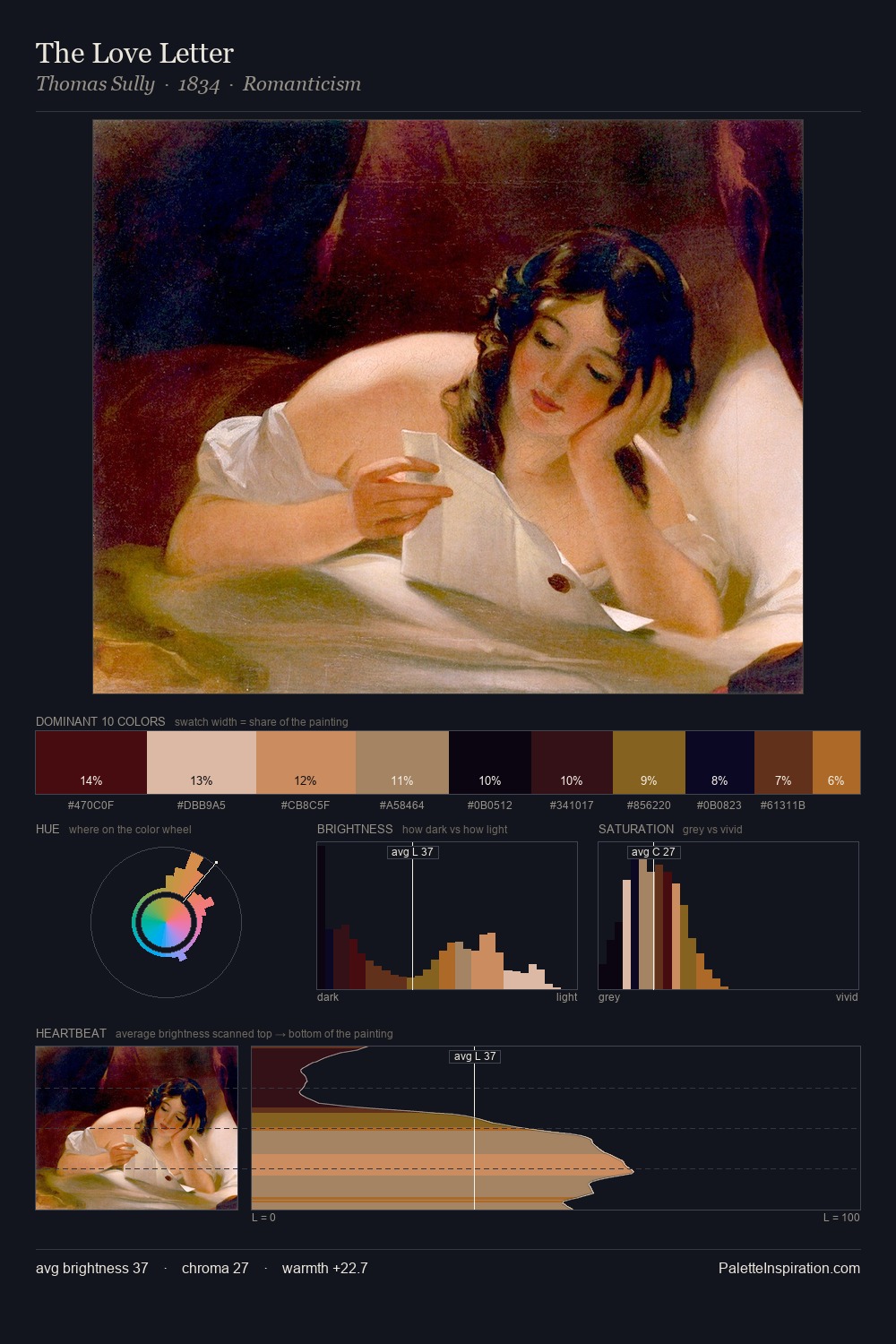Pick the #CB8C5F orange-tan swatch
The height and width of the screenshot is (1344, 896).
pyautogui.click(x=306, y=762)
